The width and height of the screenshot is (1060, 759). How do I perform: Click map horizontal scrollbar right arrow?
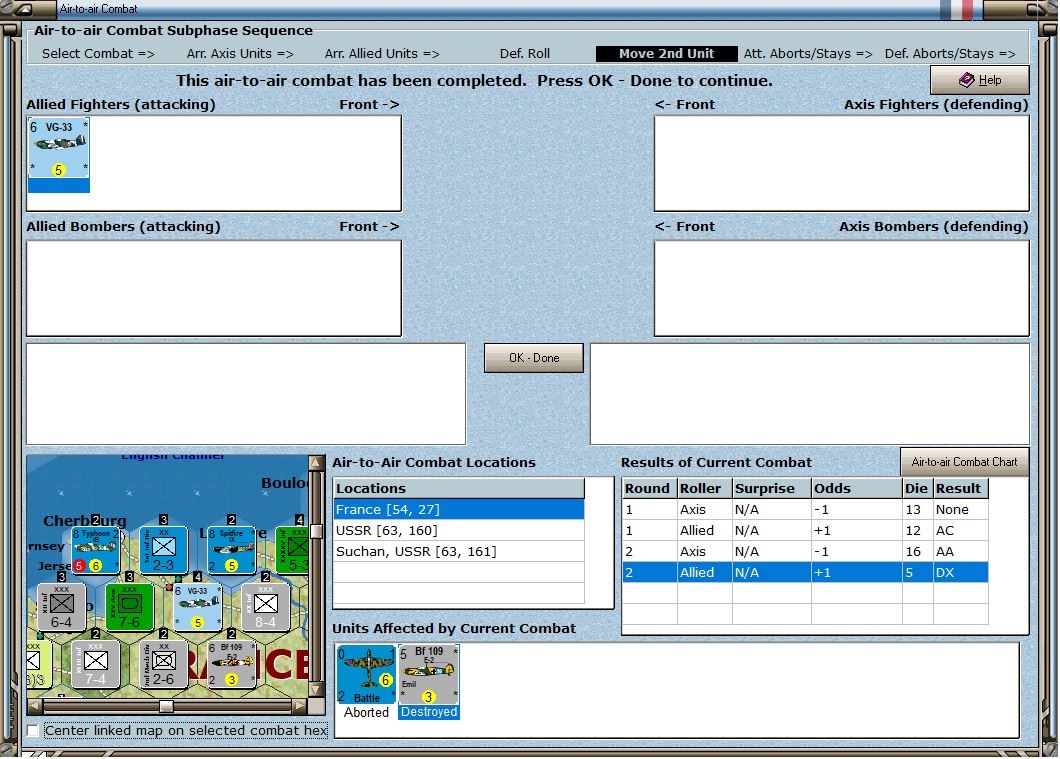click(x=299, y=706)
